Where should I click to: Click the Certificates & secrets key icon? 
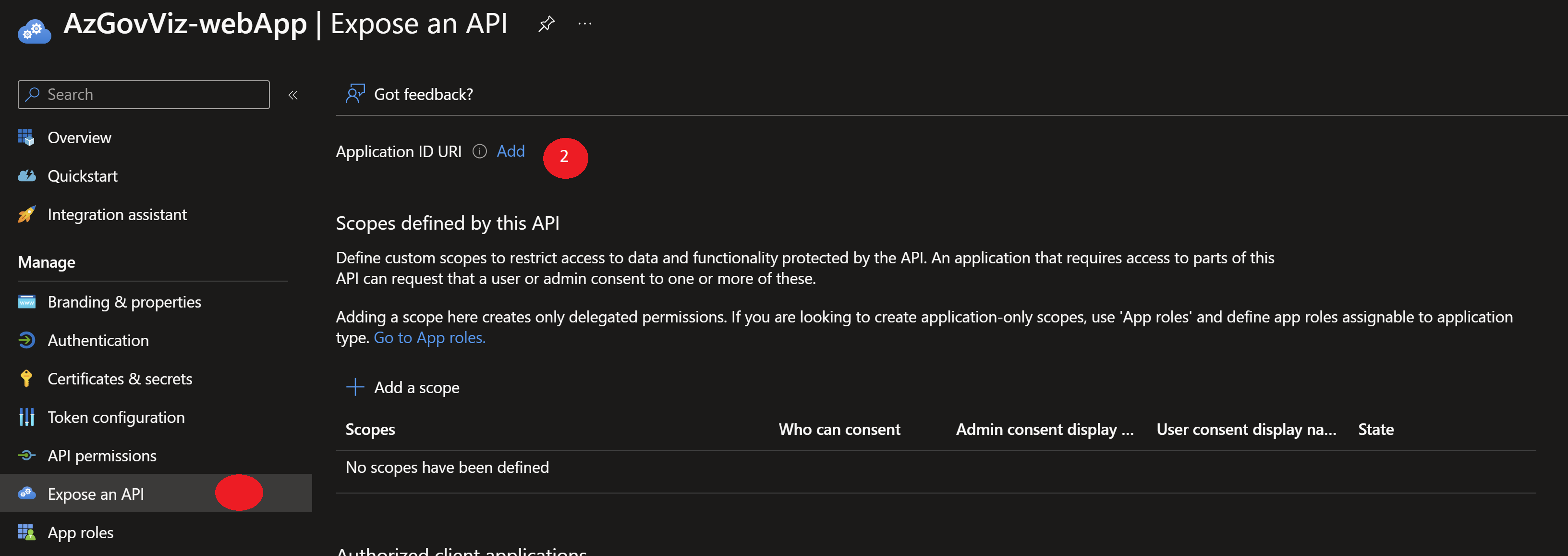pyautogui.click(x=26, y=379)
